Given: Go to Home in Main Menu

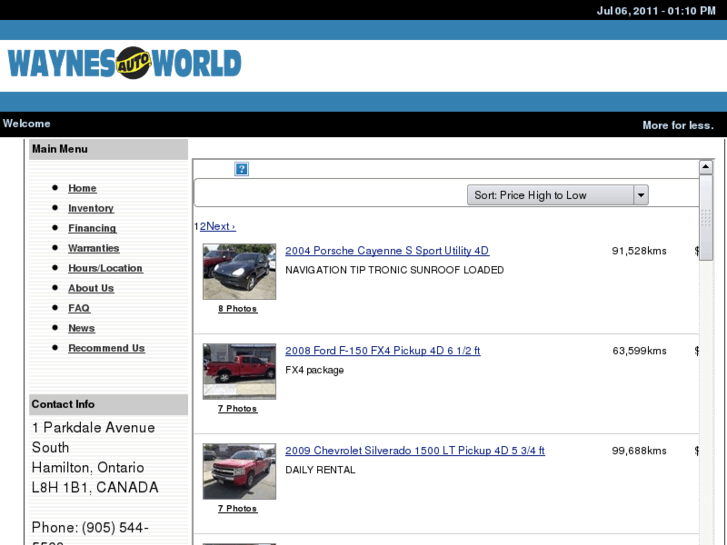Looking at the screenshot, I should 82,188.
